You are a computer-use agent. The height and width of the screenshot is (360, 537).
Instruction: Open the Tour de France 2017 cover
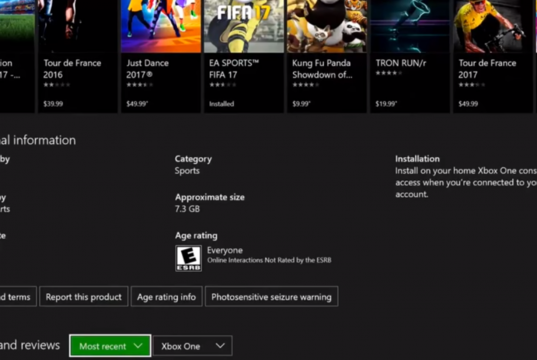click(x=493, y=26)
